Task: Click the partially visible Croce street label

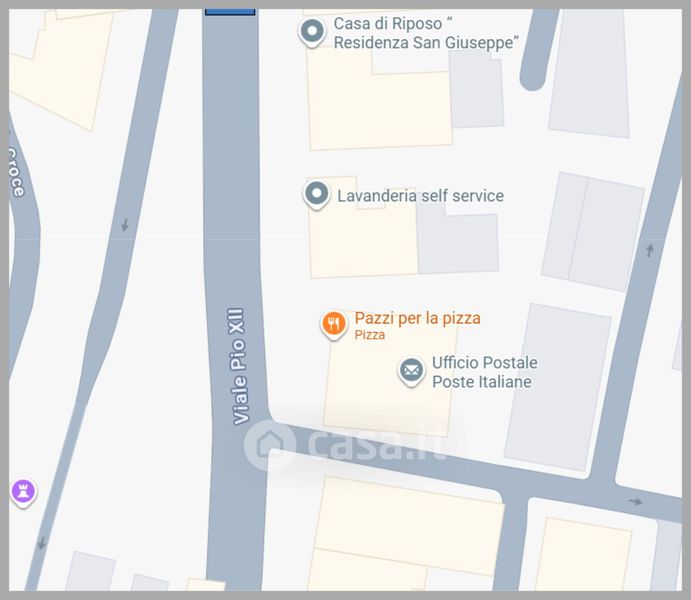Action: (16, 171)
